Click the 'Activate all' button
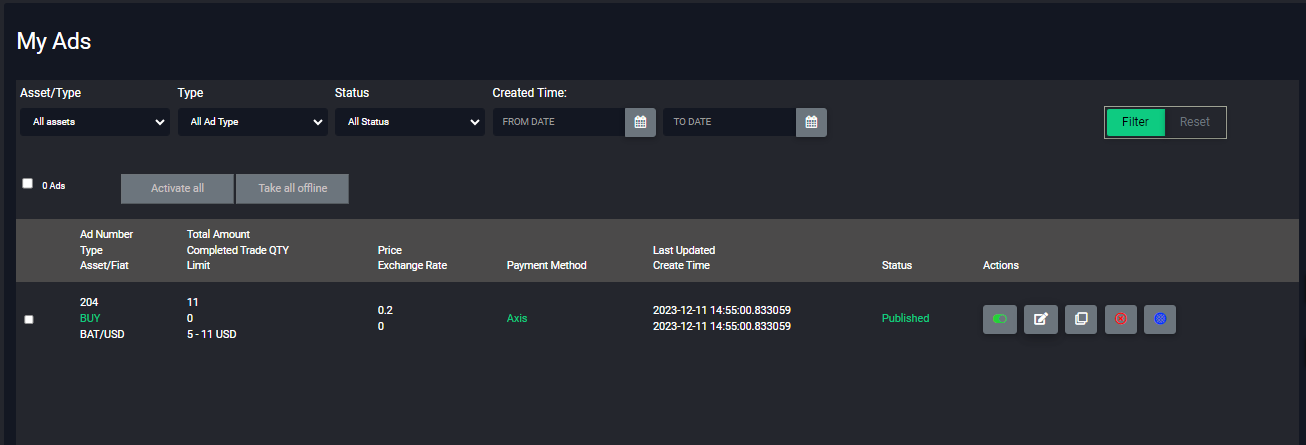Viewport: 1306px width, 445px height. 177,189
